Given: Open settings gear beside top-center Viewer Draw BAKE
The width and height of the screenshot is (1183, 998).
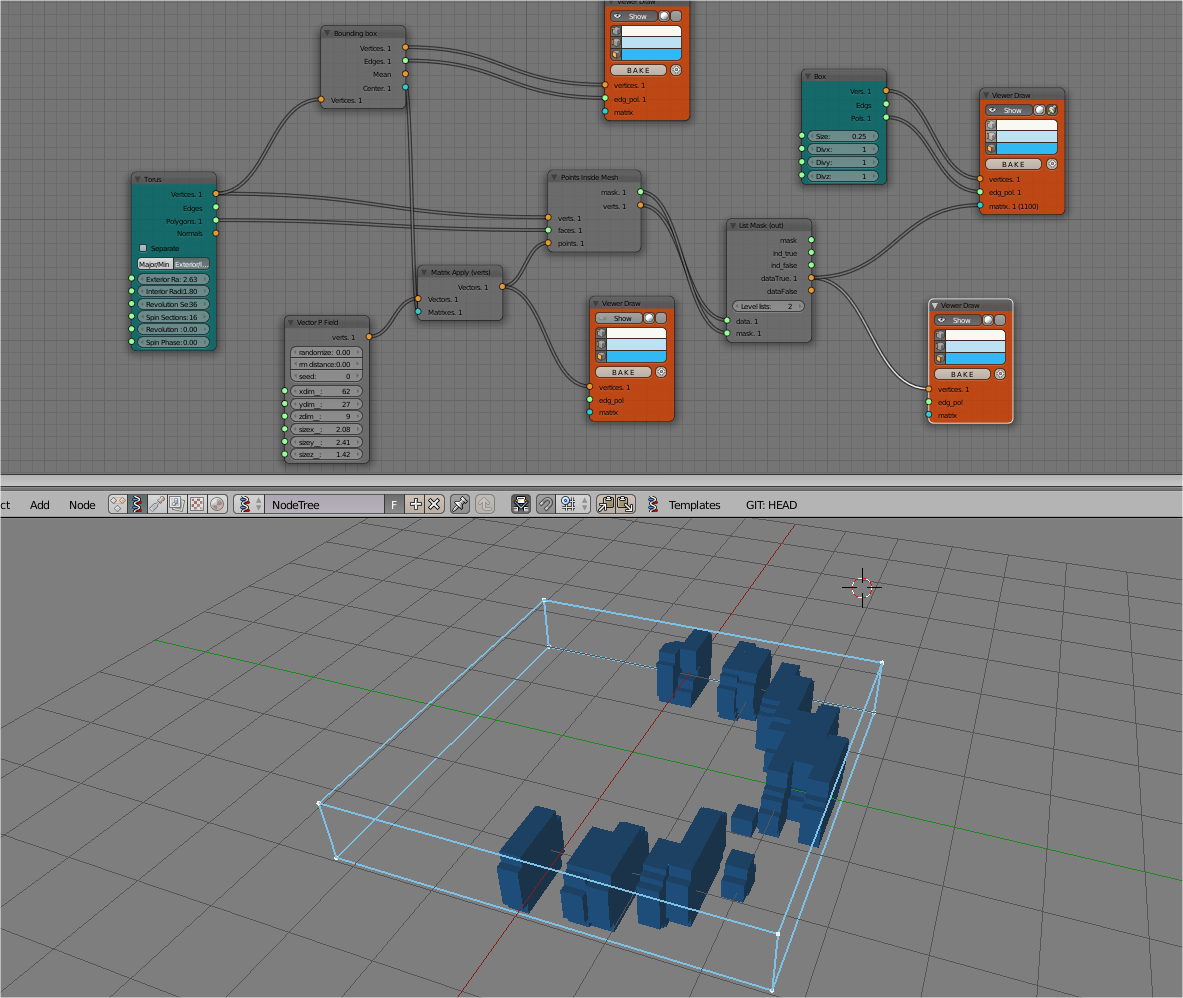Looking at the screenshot, I should coord(676,70).
